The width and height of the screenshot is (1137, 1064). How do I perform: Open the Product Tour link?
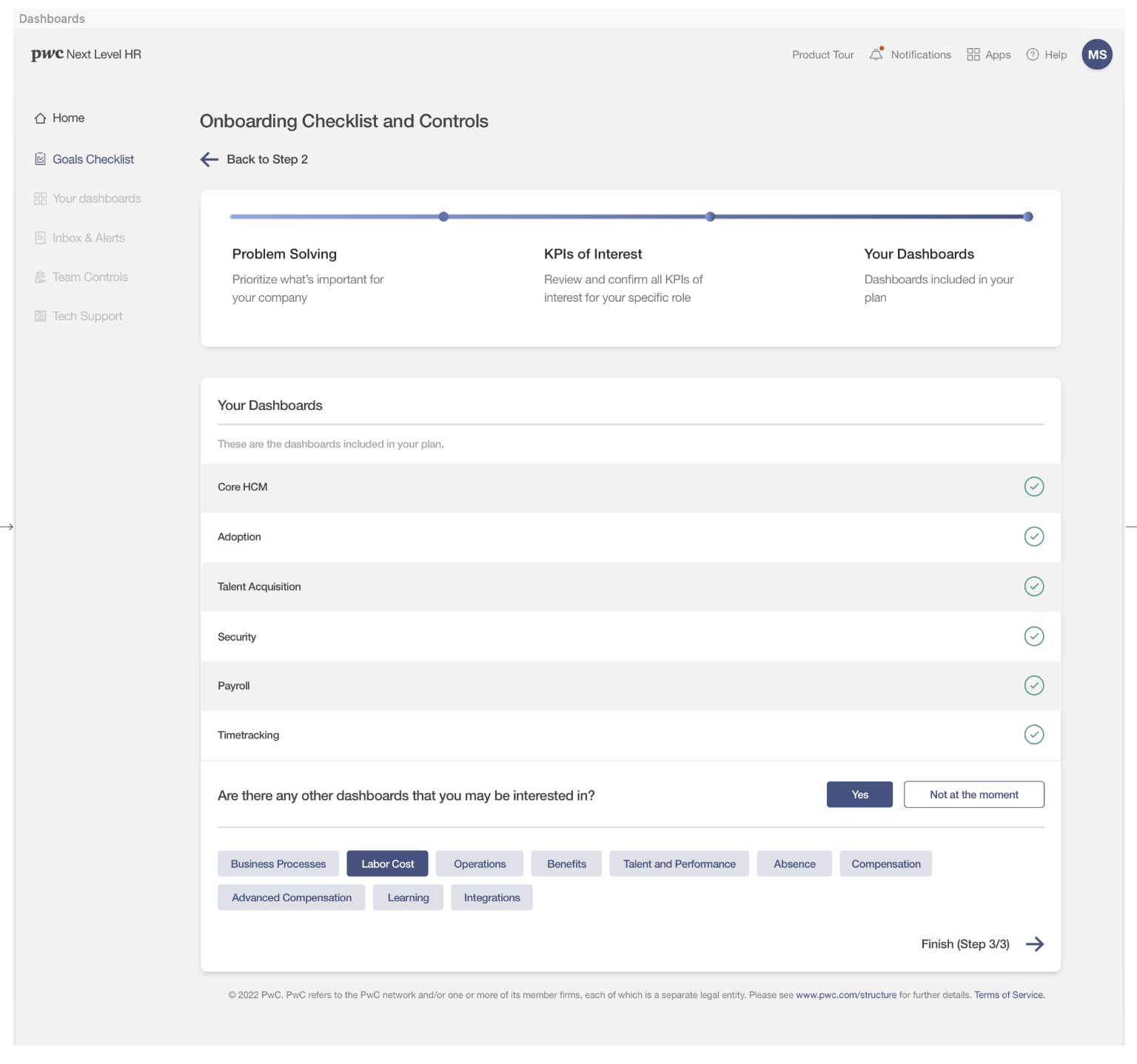[x=822, y=55]
